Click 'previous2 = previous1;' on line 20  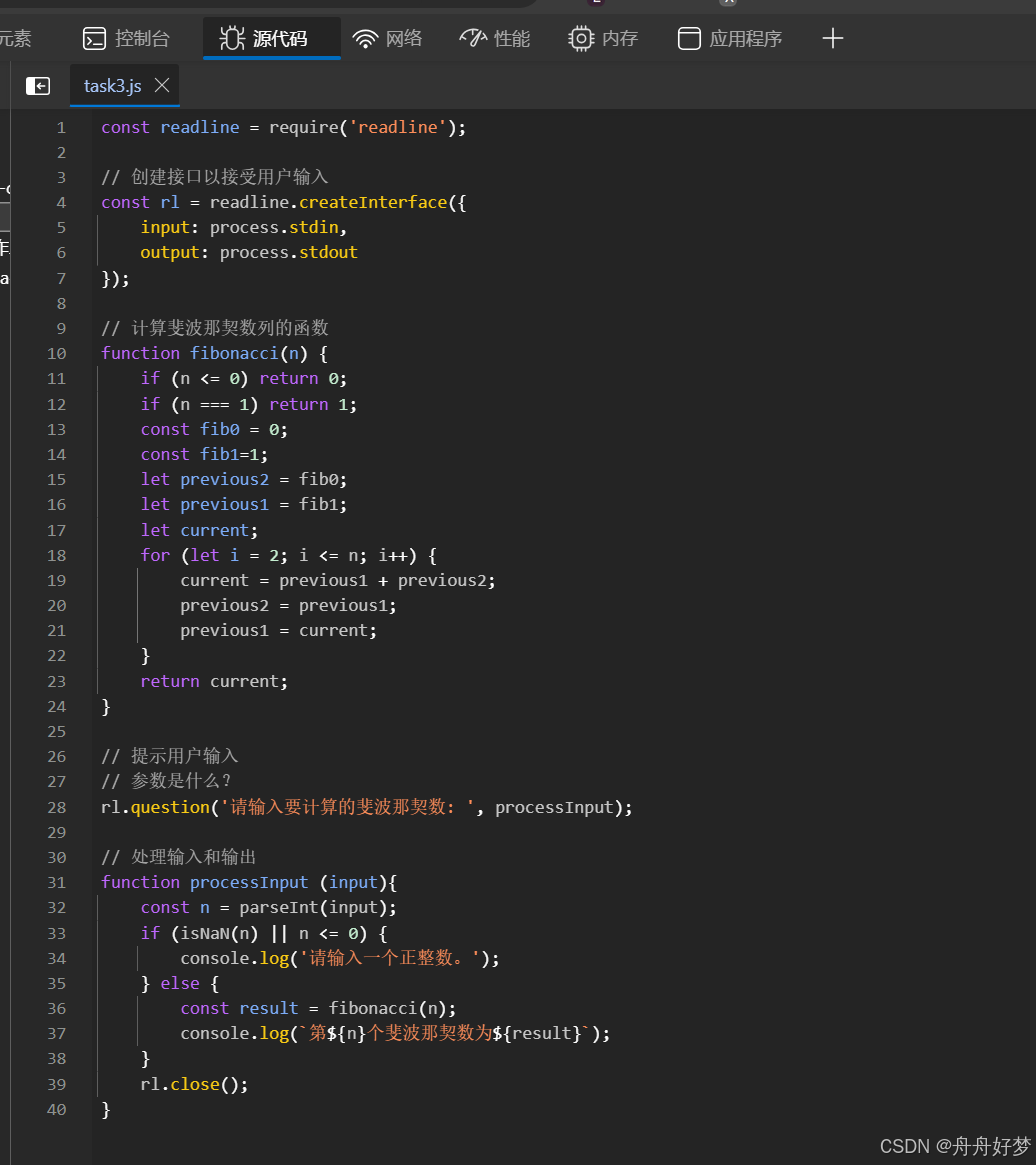click(288, 606)
